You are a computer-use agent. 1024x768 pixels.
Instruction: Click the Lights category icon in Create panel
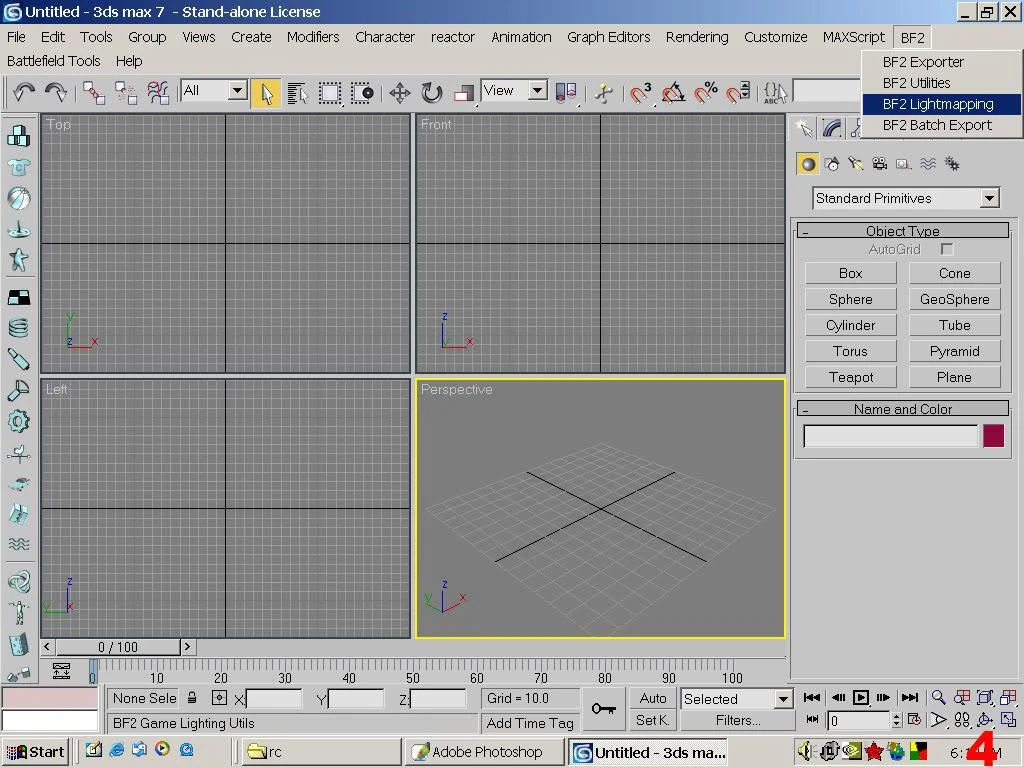coord(856,164)
